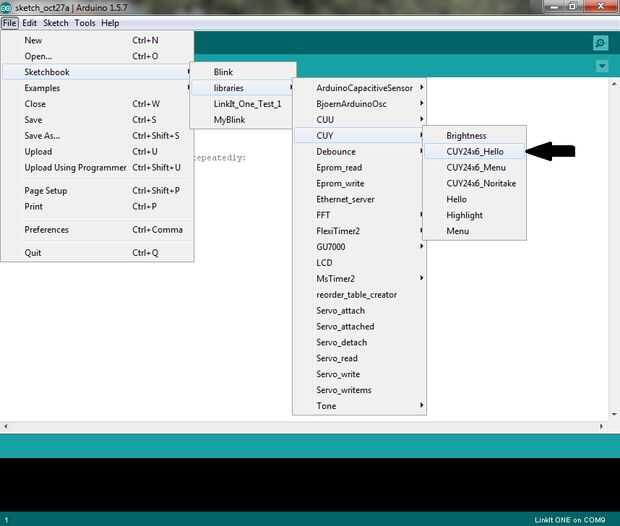This screenshot has width=620, height=526.
Task: Choose New from File menu
Action: (x=97, y=40)
